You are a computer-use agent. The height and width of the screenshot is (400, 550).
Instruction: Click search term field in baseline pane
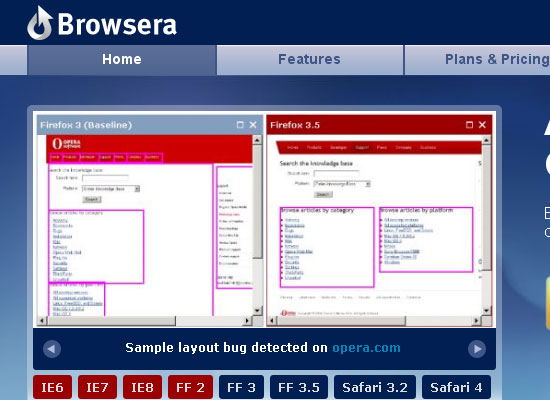pyautogui.click(x=105, y=178)
